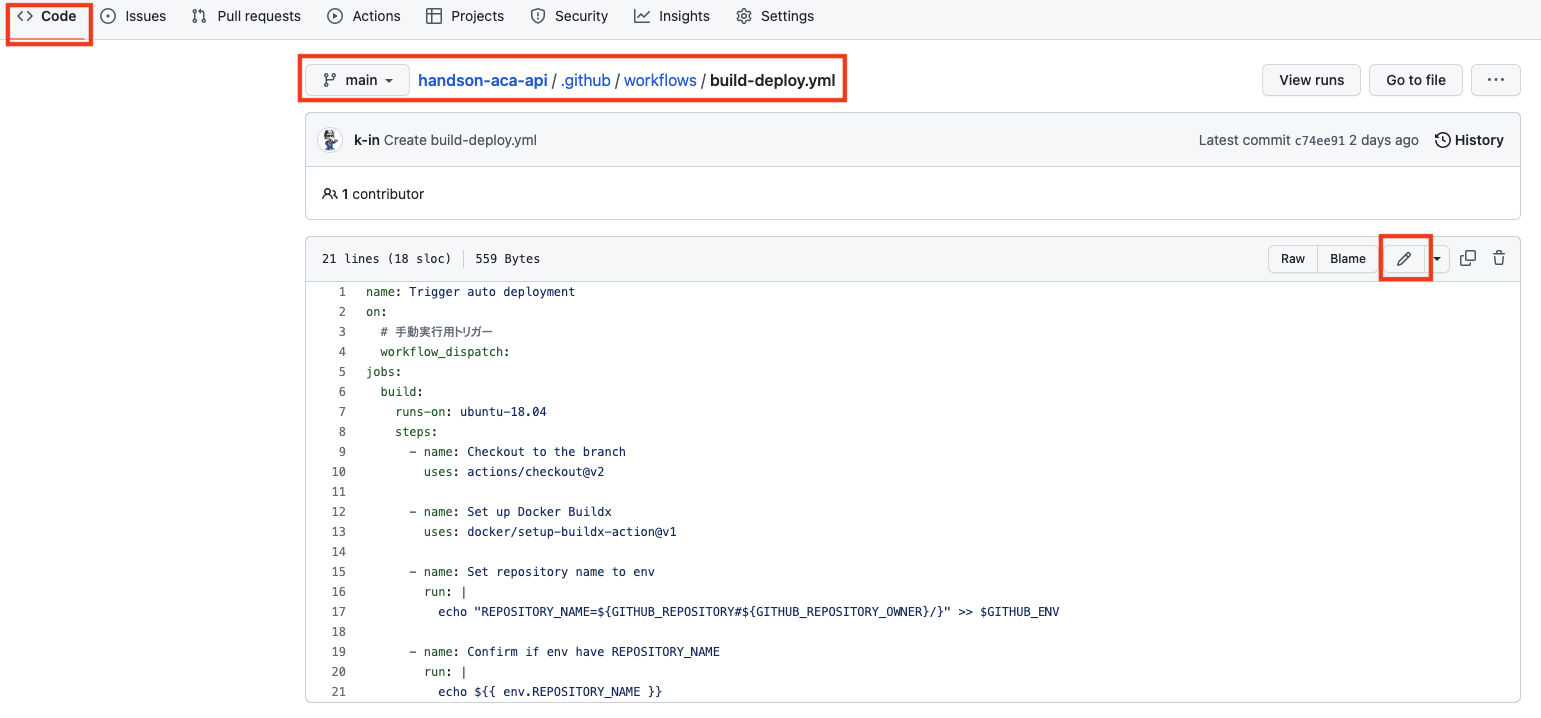Open the Projects tab
Image resolution: width=1541 pixels, height=718 pixels.
465,16
